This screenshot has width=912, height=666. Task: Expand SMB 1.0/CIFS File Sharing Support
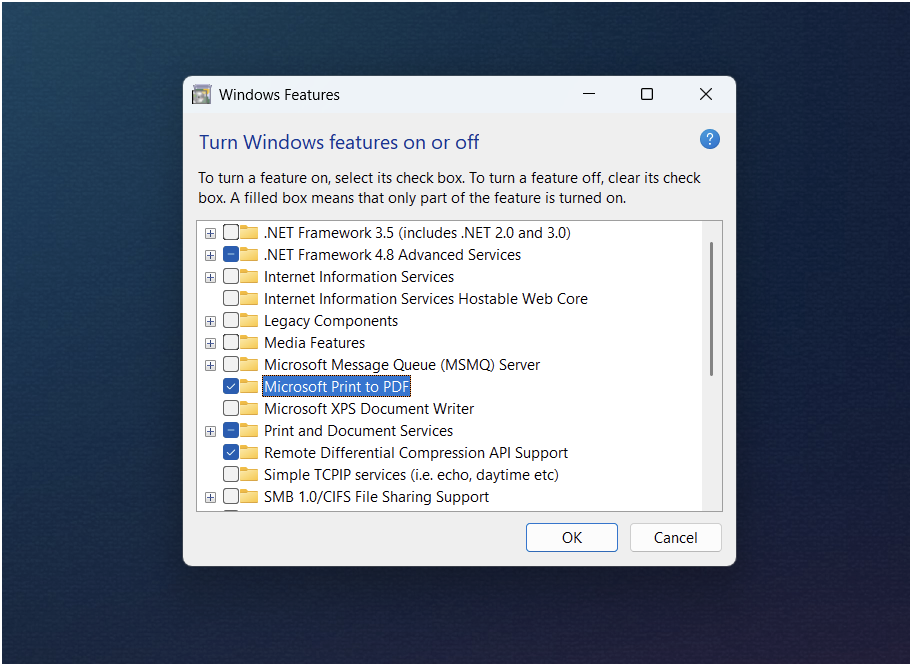coord(211,497)
